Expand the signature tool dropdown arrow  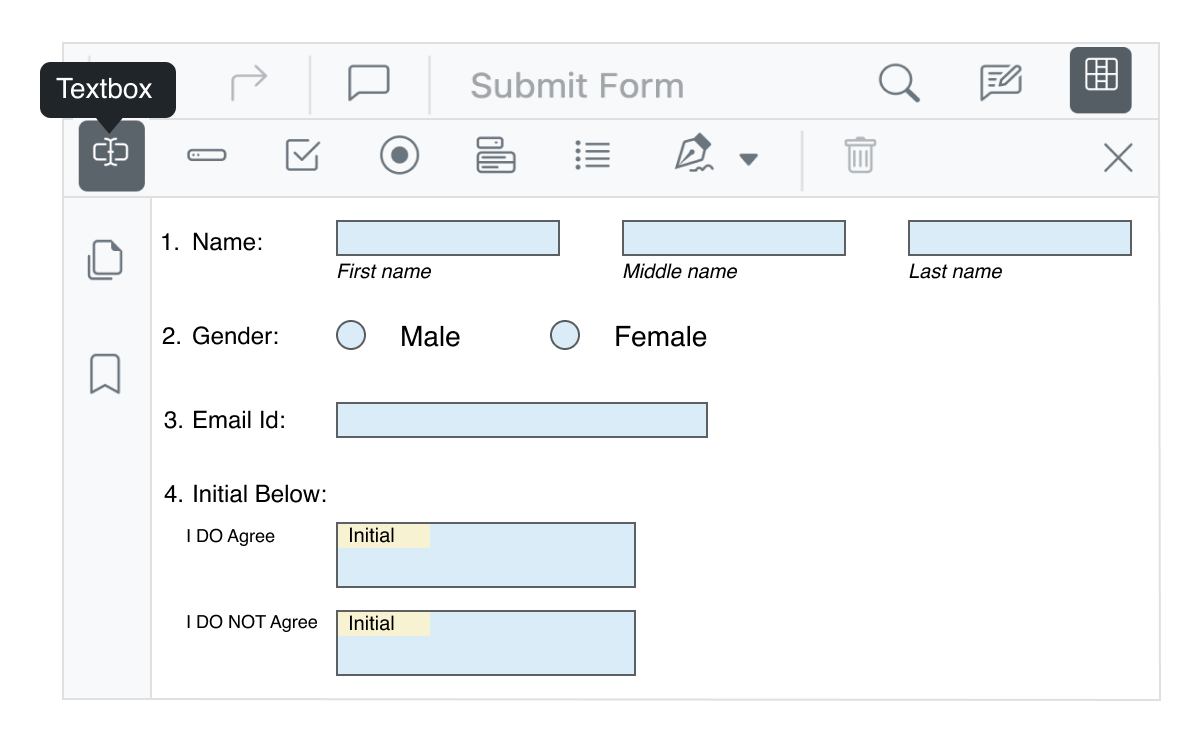pyautogui.click(x=749, y=158)
